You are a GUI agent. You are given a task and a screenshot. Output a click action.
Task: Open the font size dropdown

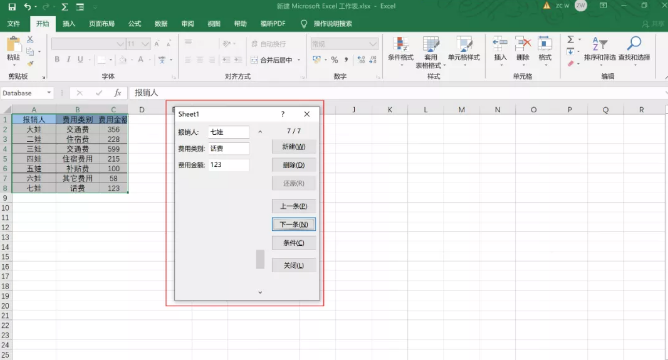pos(145,44)
